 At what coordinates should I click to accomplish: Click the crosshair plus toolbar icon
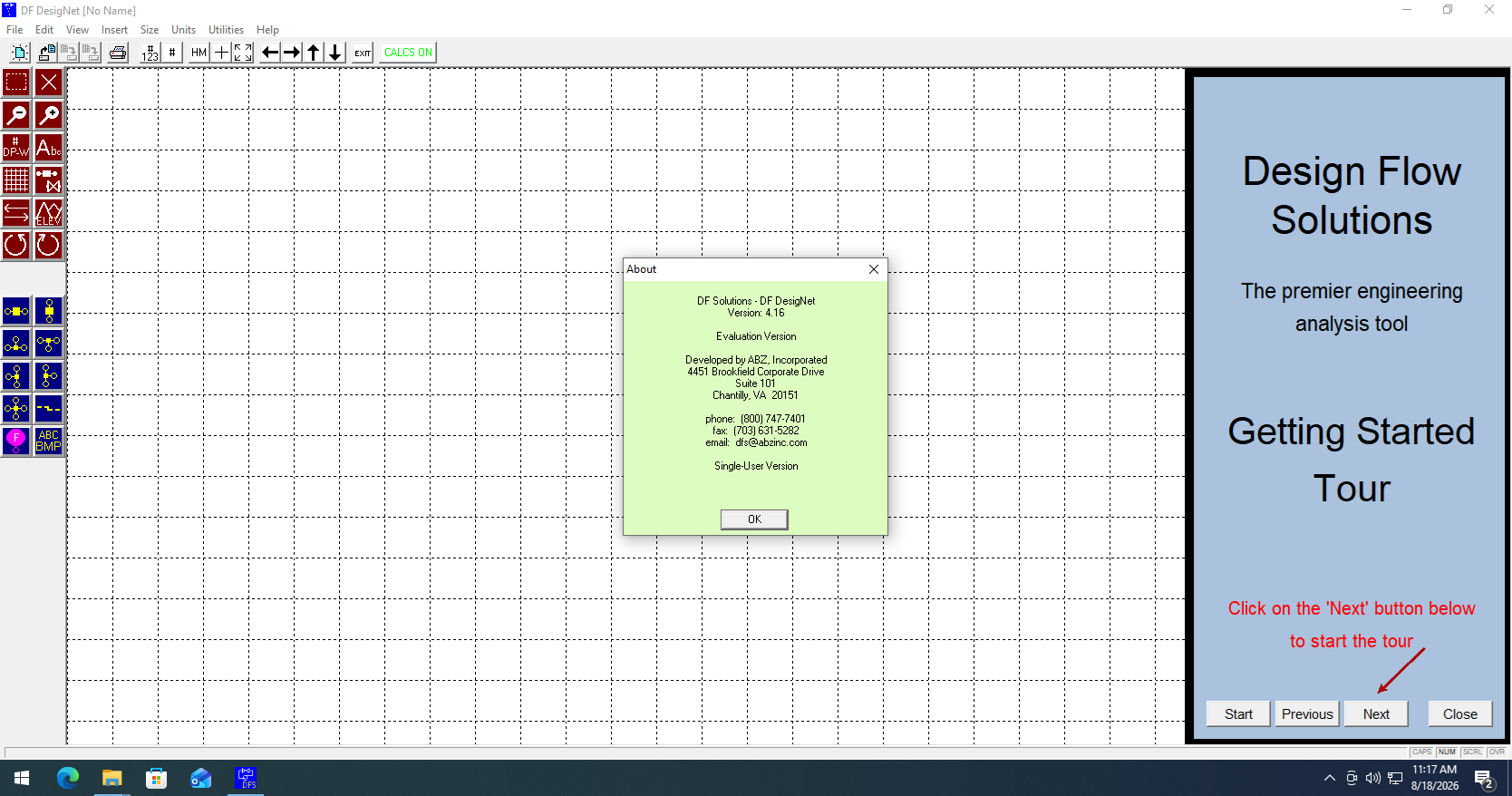coord(221,53)
